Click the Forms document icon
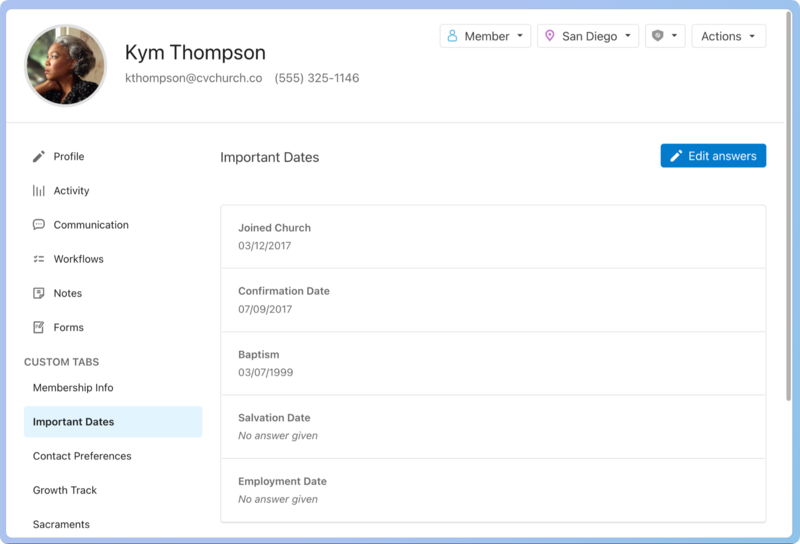Image resolution: width=800 pixels, height=544 pixels. coord(39,327)
